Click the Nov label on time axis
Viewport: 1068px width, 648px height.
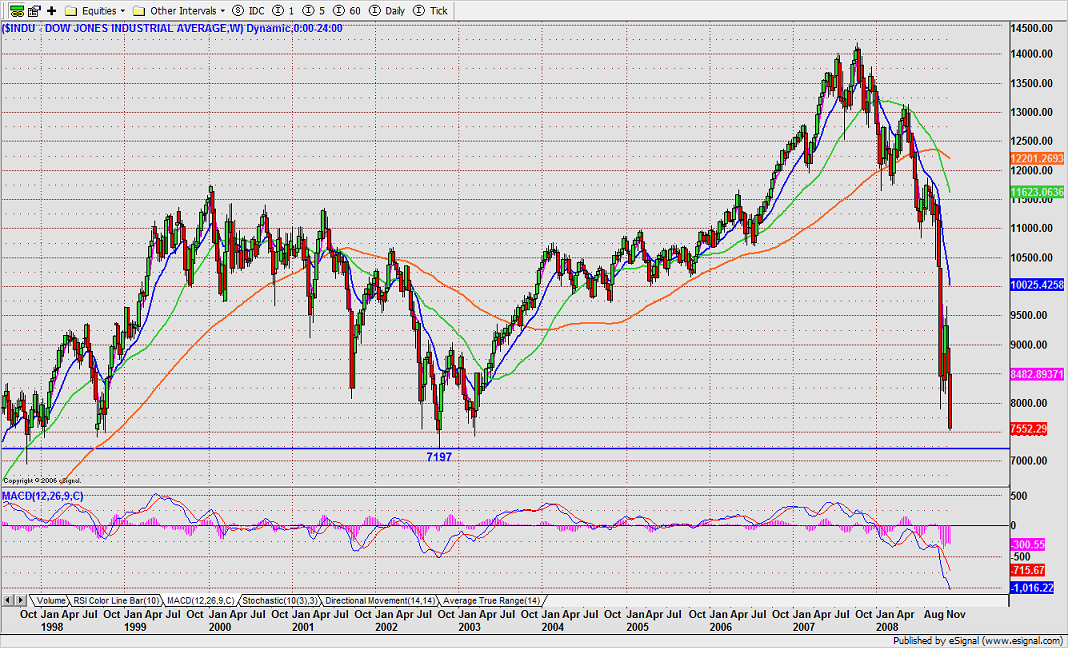click(x=956, y=614)
